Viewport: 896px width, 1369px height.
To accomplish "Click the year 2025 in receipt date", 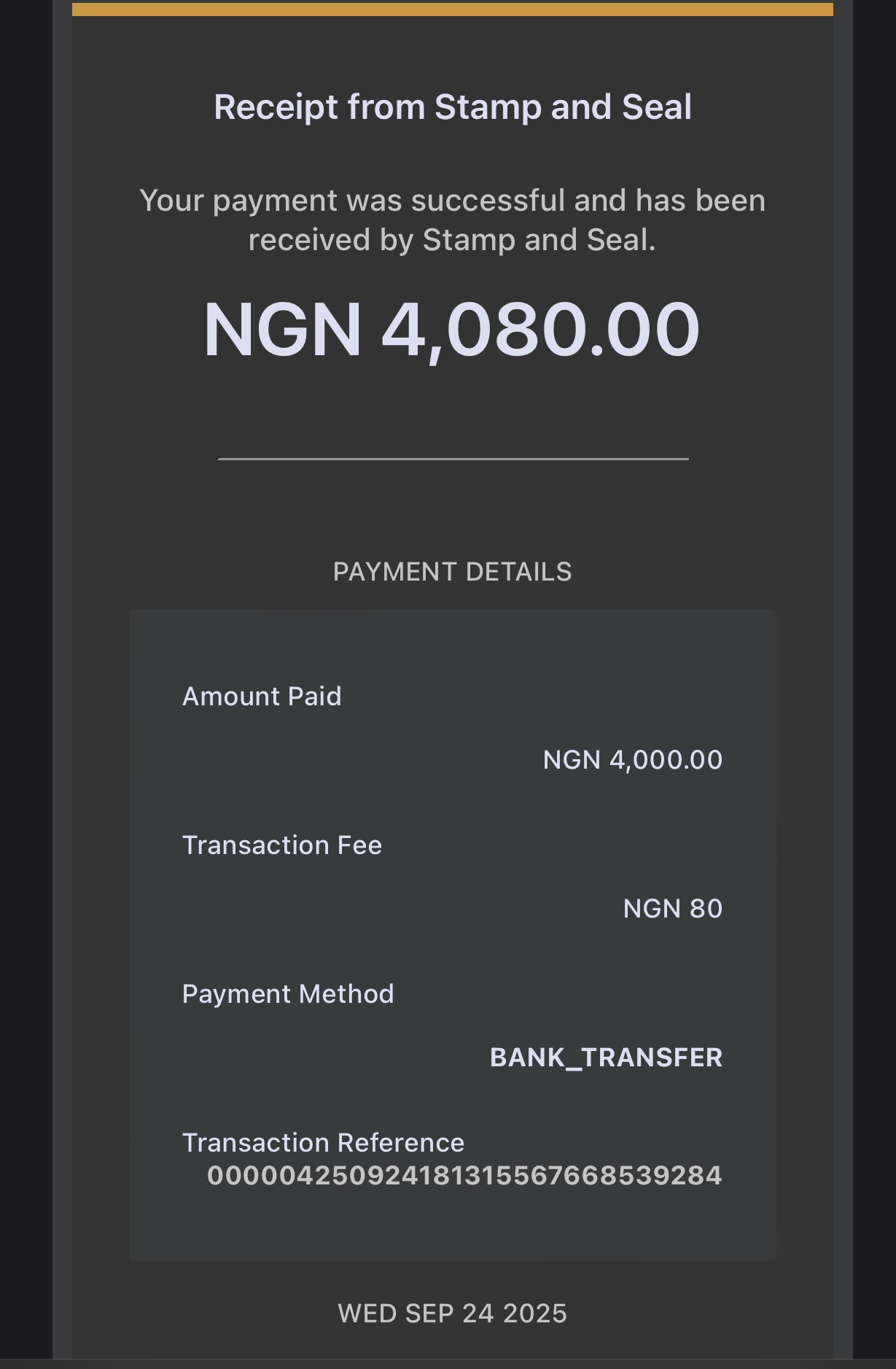I will coord(534,1314).
